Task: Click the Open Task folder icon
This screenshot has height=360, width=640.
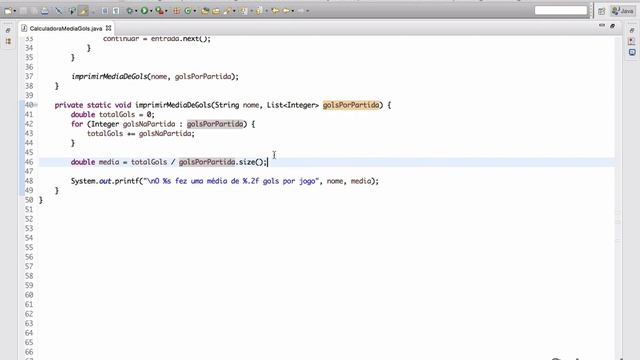Action: 216,11
